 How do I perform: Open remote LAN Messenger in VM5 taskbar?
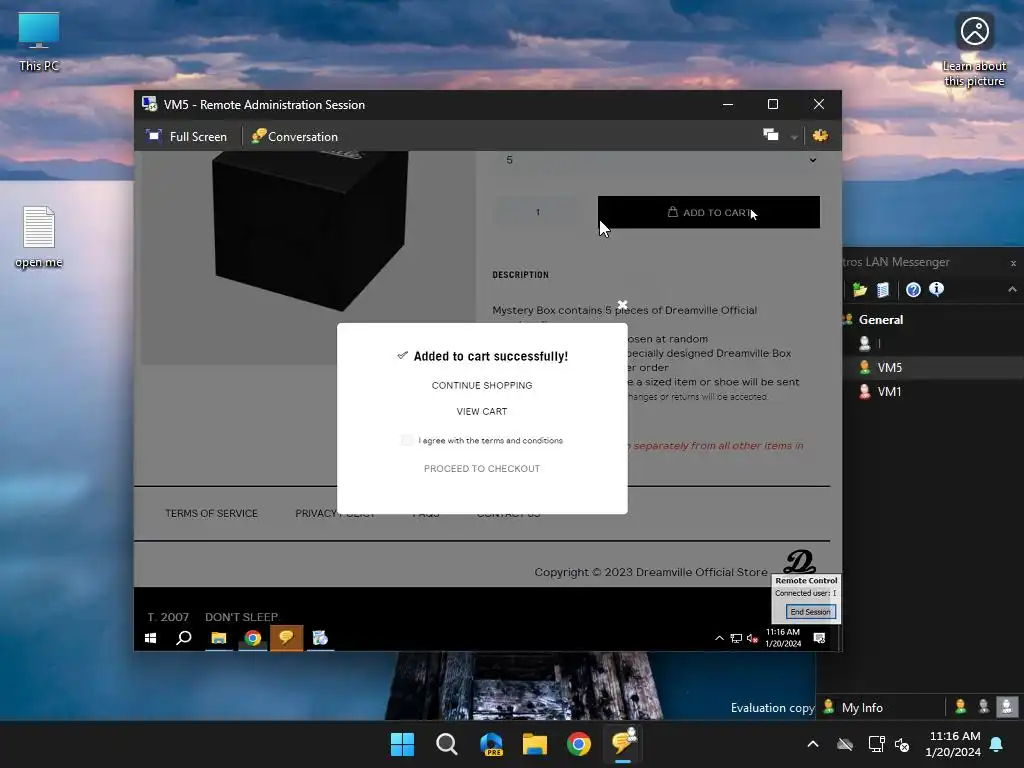click(x=286, y=638)
